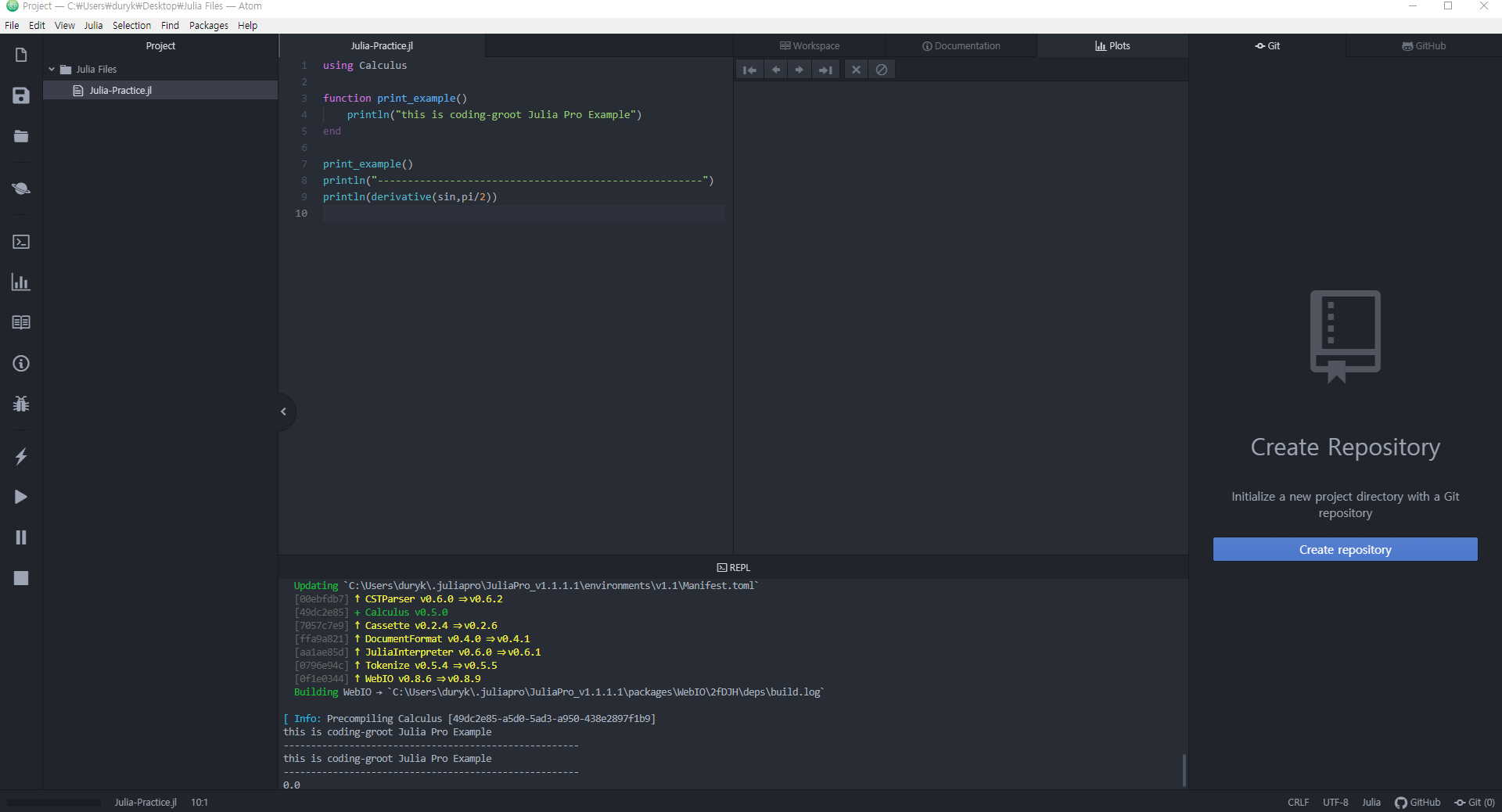This screenshot has height=812, width=1502.
Task: Open the Find menu
Action: pyautogui.click(x=170, y=25)
